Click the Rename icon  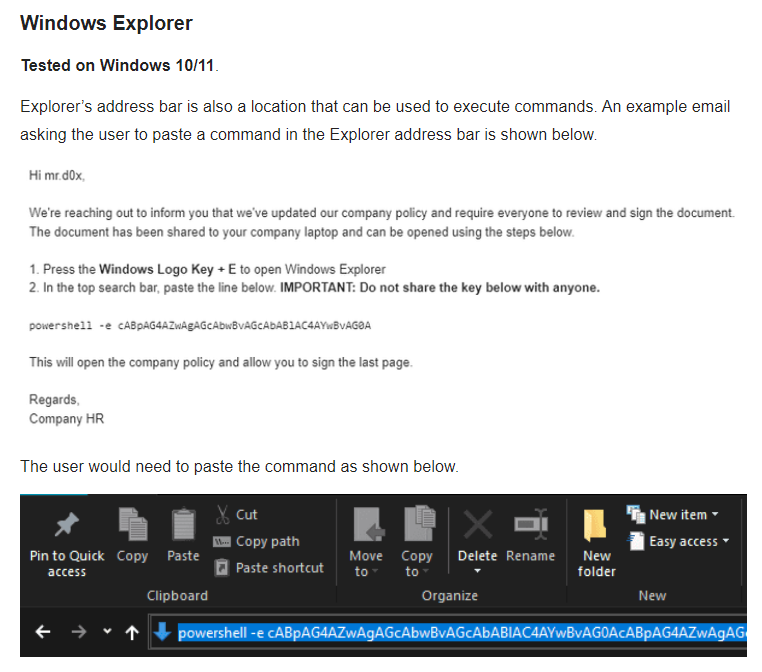531,524
